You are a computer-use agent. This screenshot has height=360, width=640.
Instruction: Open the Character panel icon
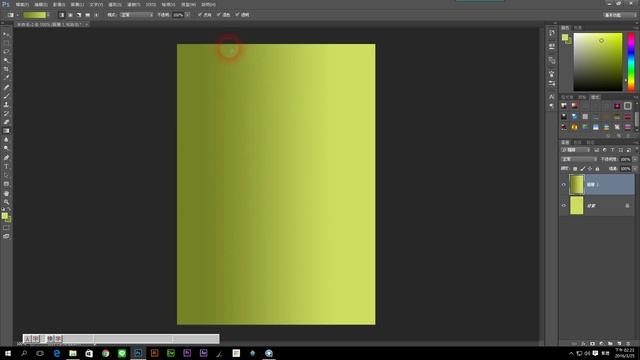pos(552,97)
